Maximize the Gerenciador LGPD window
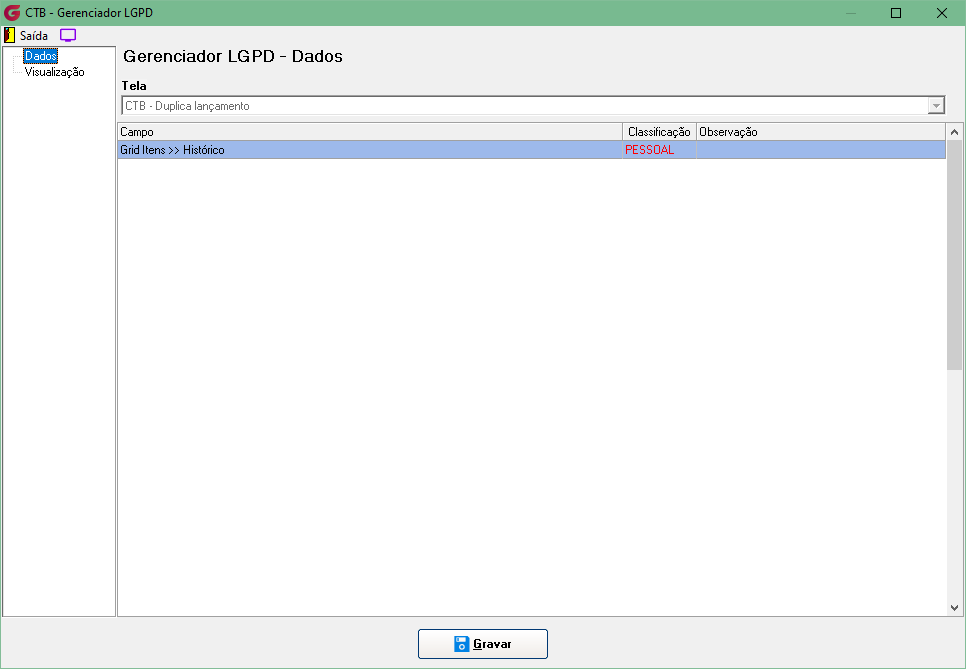 (x=896, y=13)
